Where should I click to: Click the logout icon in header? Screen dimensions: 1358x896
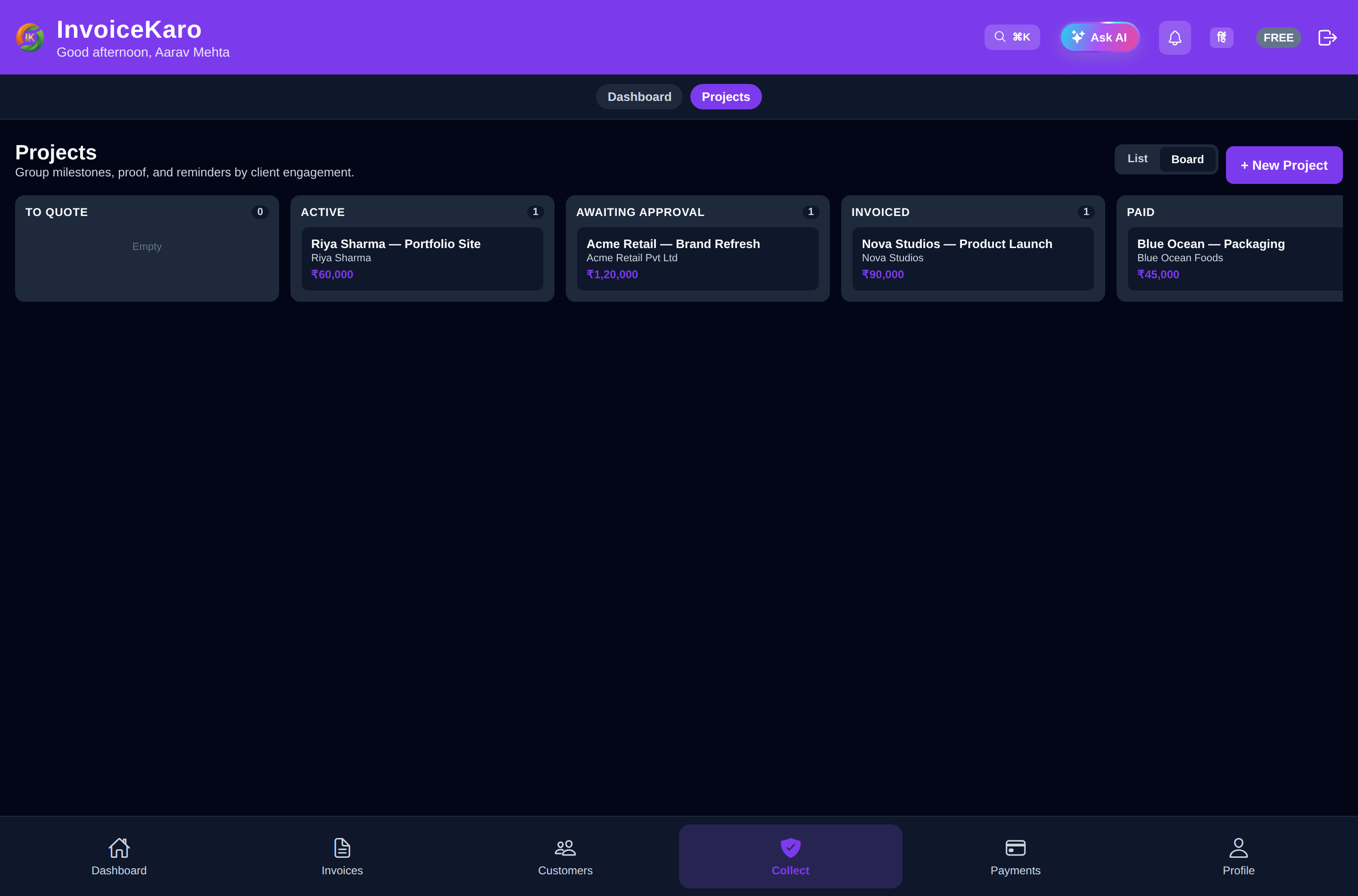pyautogui.click(x=1327, y=38)
